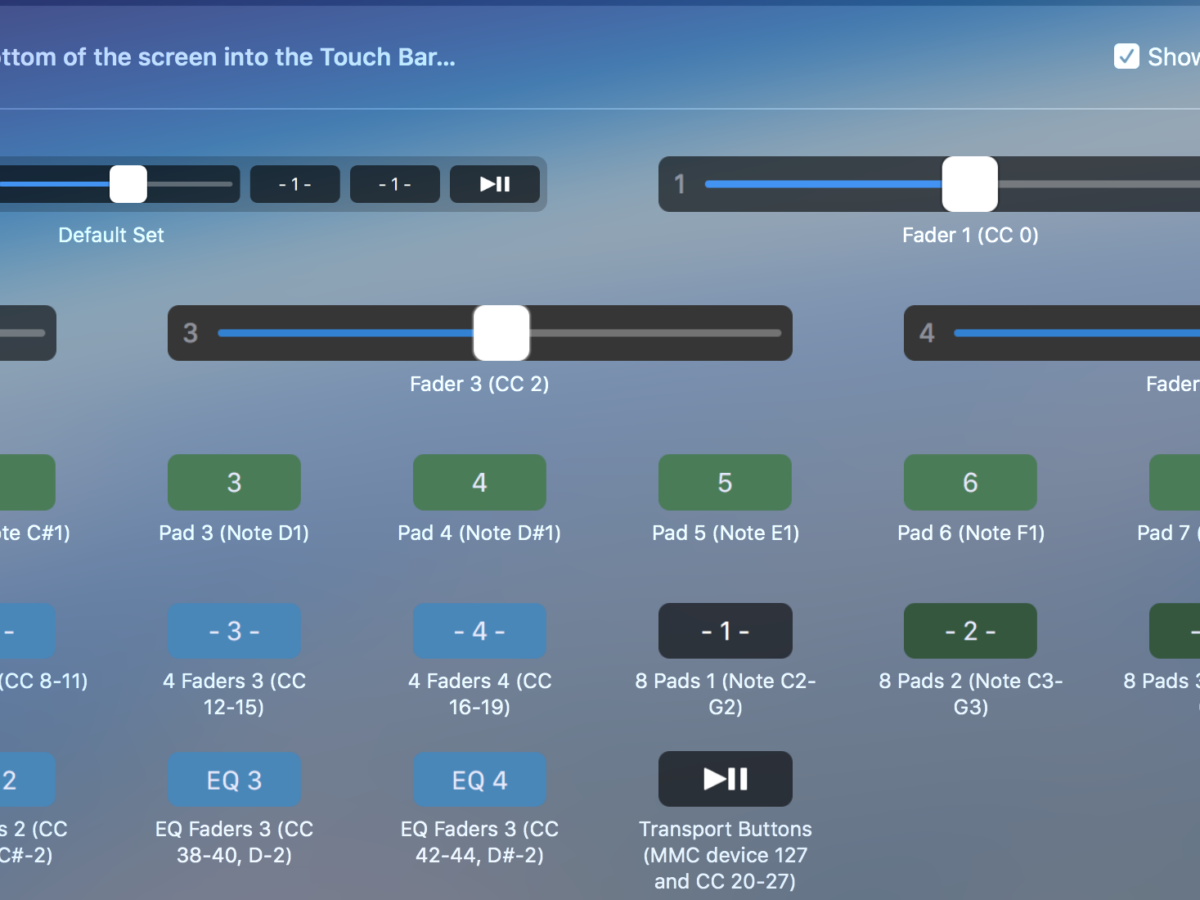Click 'EQ Faders 3 (CC 38-40, D-2)' label
Viewport: 1200px width, 900px height.
pyautogui.click(x=234, y=842)
